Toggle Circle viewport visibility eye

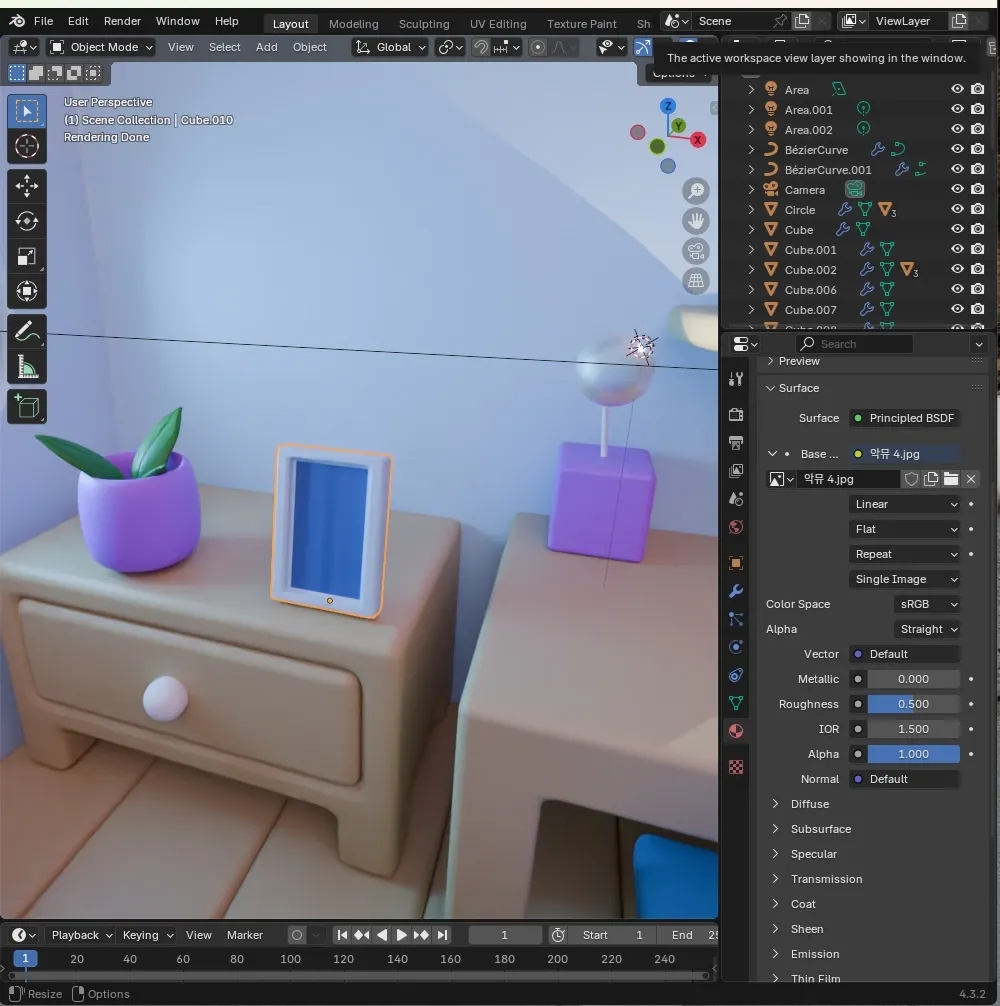pos(957,209)
